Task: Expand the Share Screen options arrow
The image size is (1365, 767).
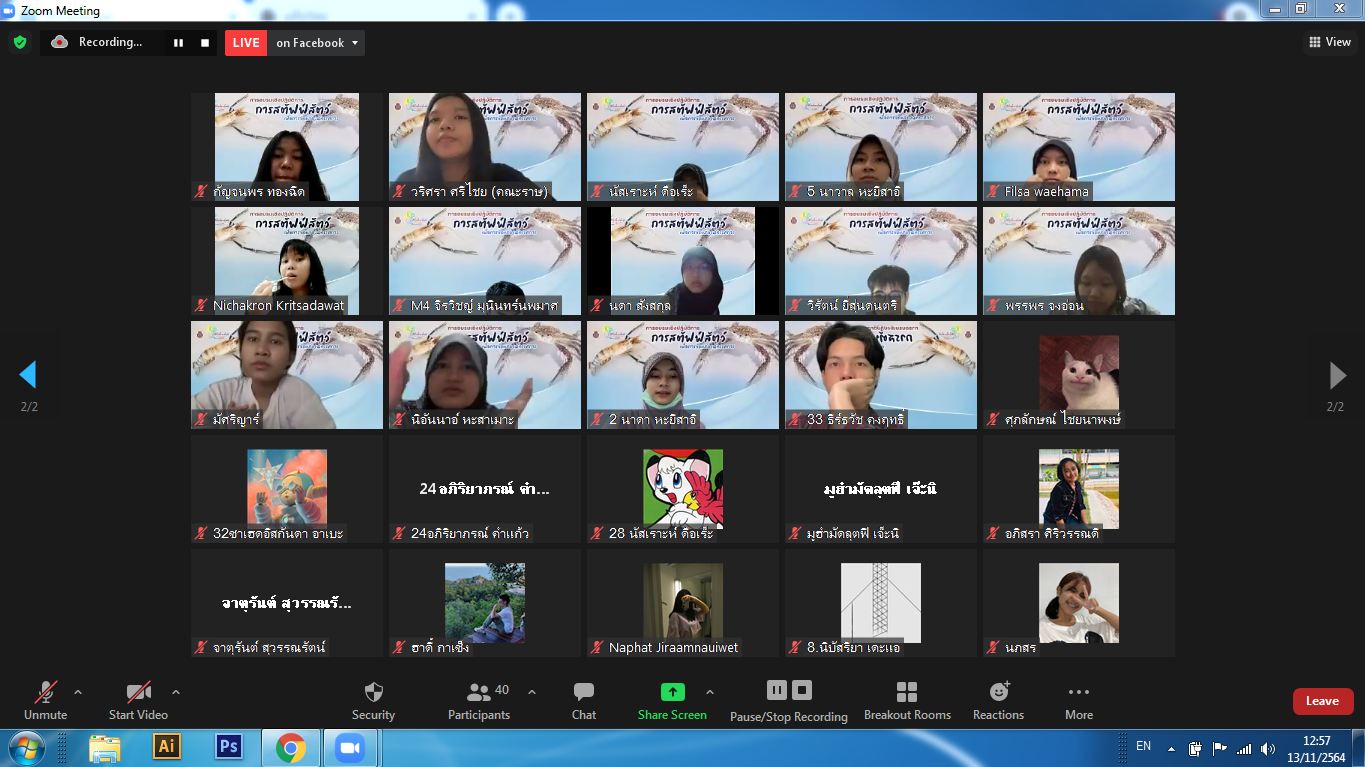Action: (x=710, y=692)
